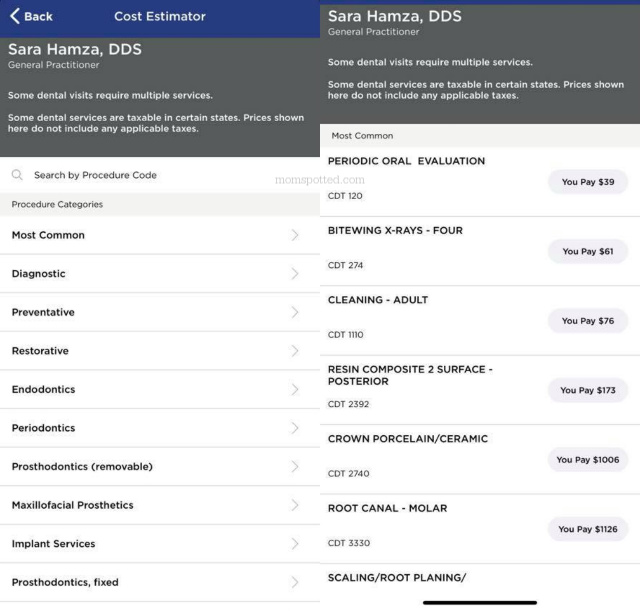640x611 pixels.
Task: Select Prosthodontics (removable) label
Action: (x=82, y=467)
